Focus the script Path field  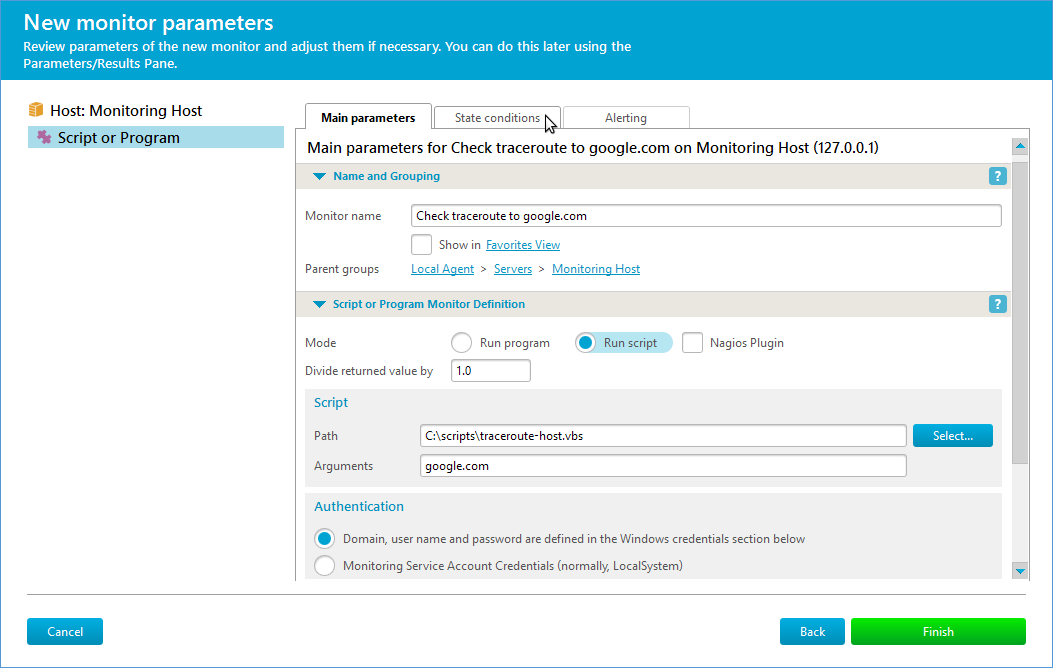[663, 436]
